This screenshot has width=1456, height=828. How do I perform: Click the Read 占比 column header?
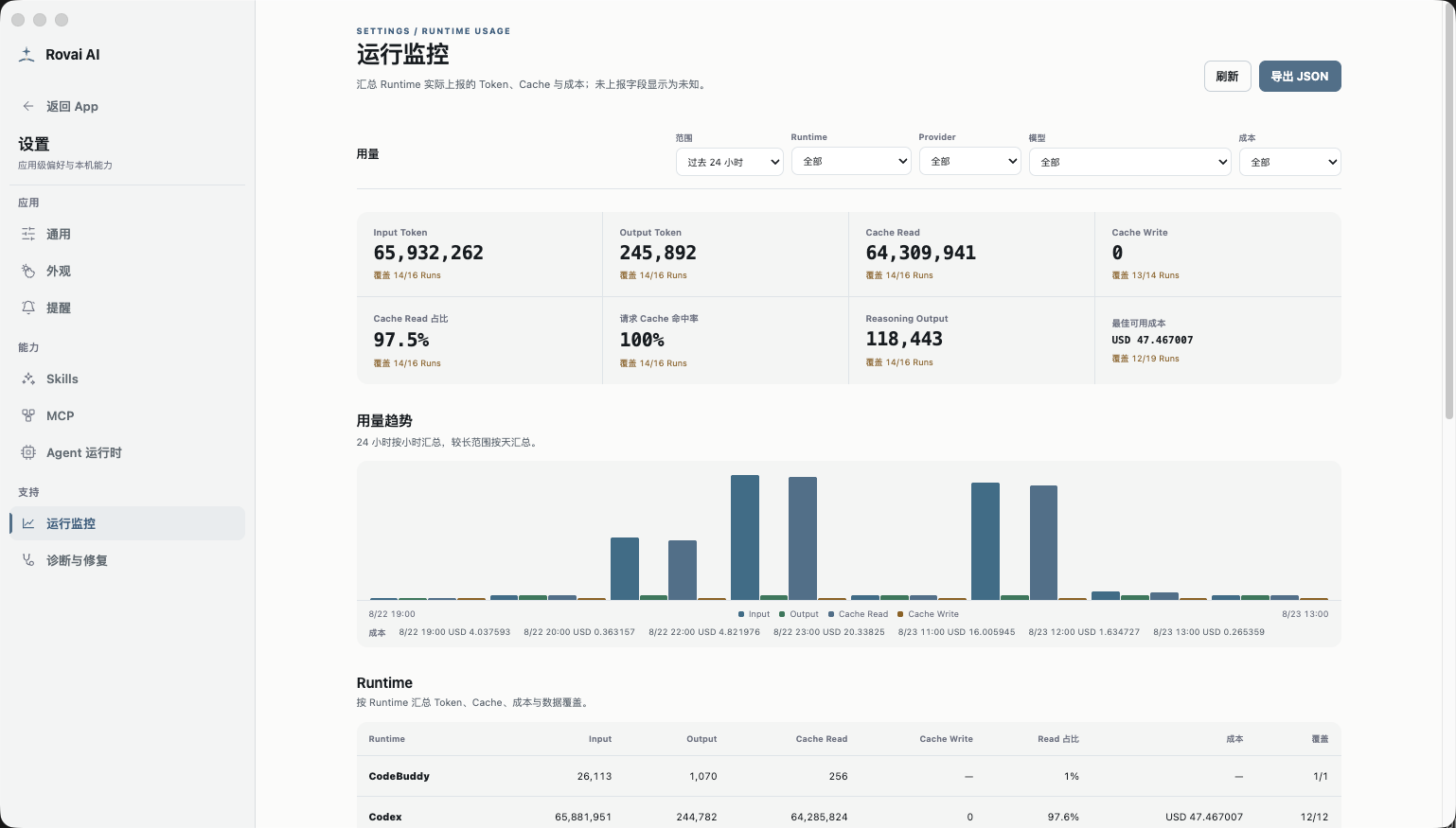pyautogui.click(x=1058, y=739)
